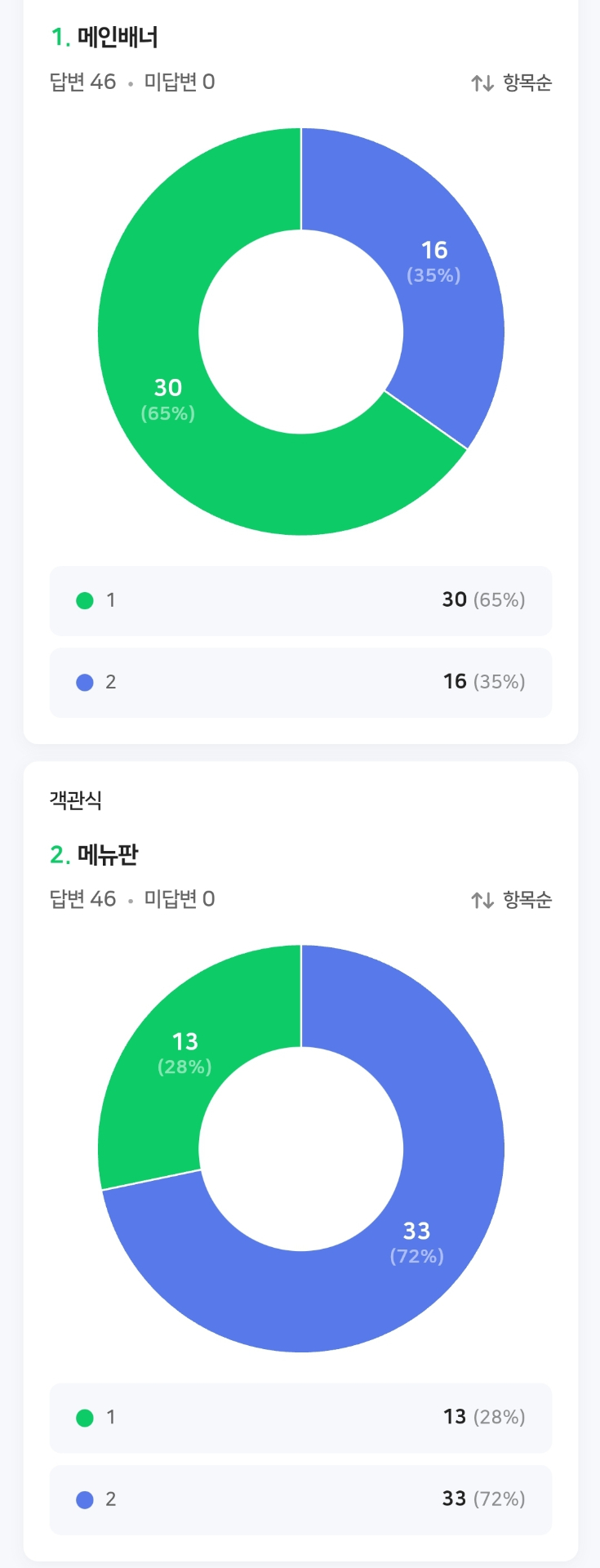Select the legend value 13 (28%) in 메뉴판

tap(483, 1417)
